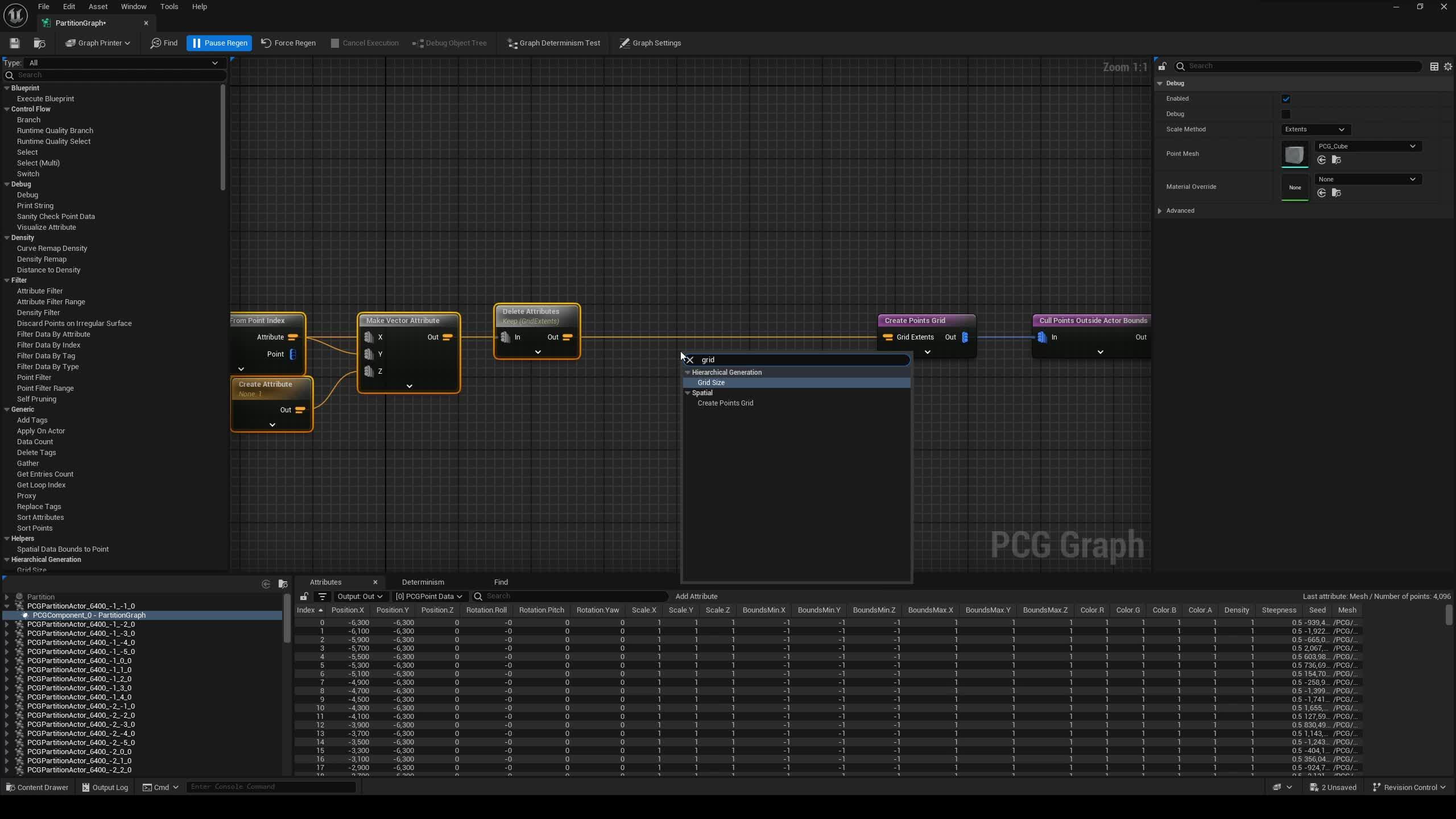
Task: Enable the Debug checkbox
Action: (x=1285, y=114)
